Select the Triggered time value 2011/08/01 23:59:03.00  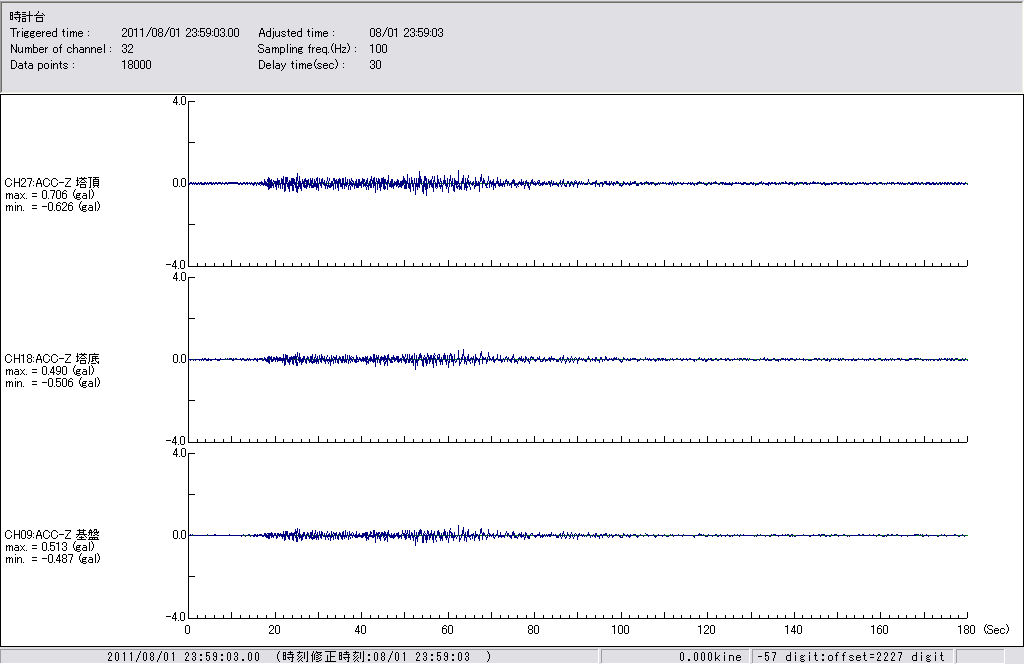coord(187,33)
